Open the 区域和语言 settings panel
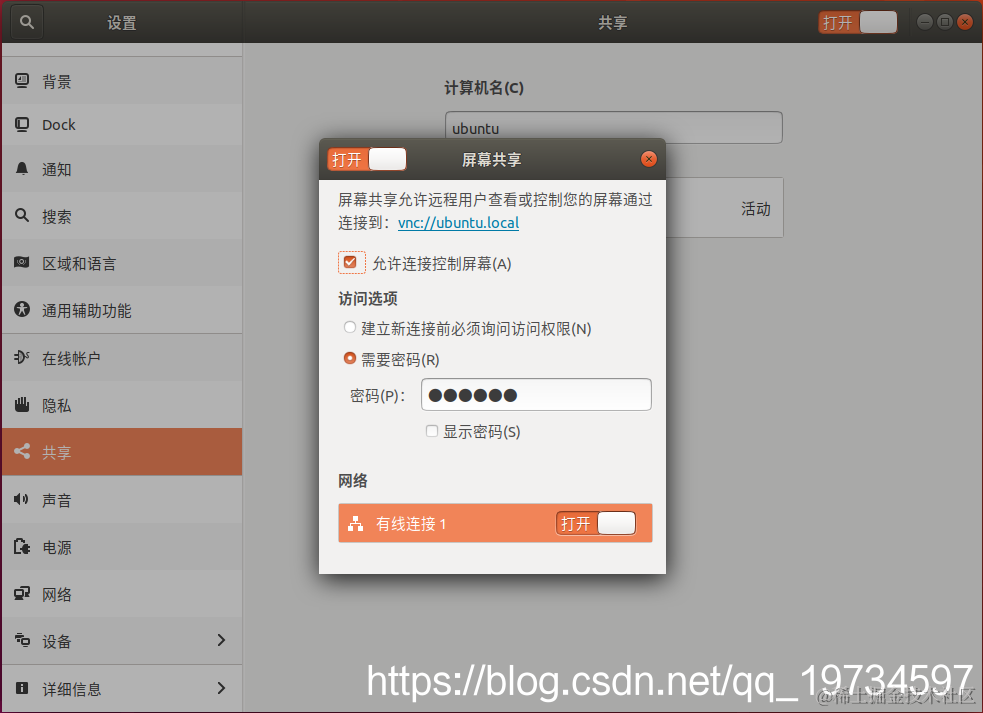The height and width of the screenshot is (713, 983). point(122,263)
